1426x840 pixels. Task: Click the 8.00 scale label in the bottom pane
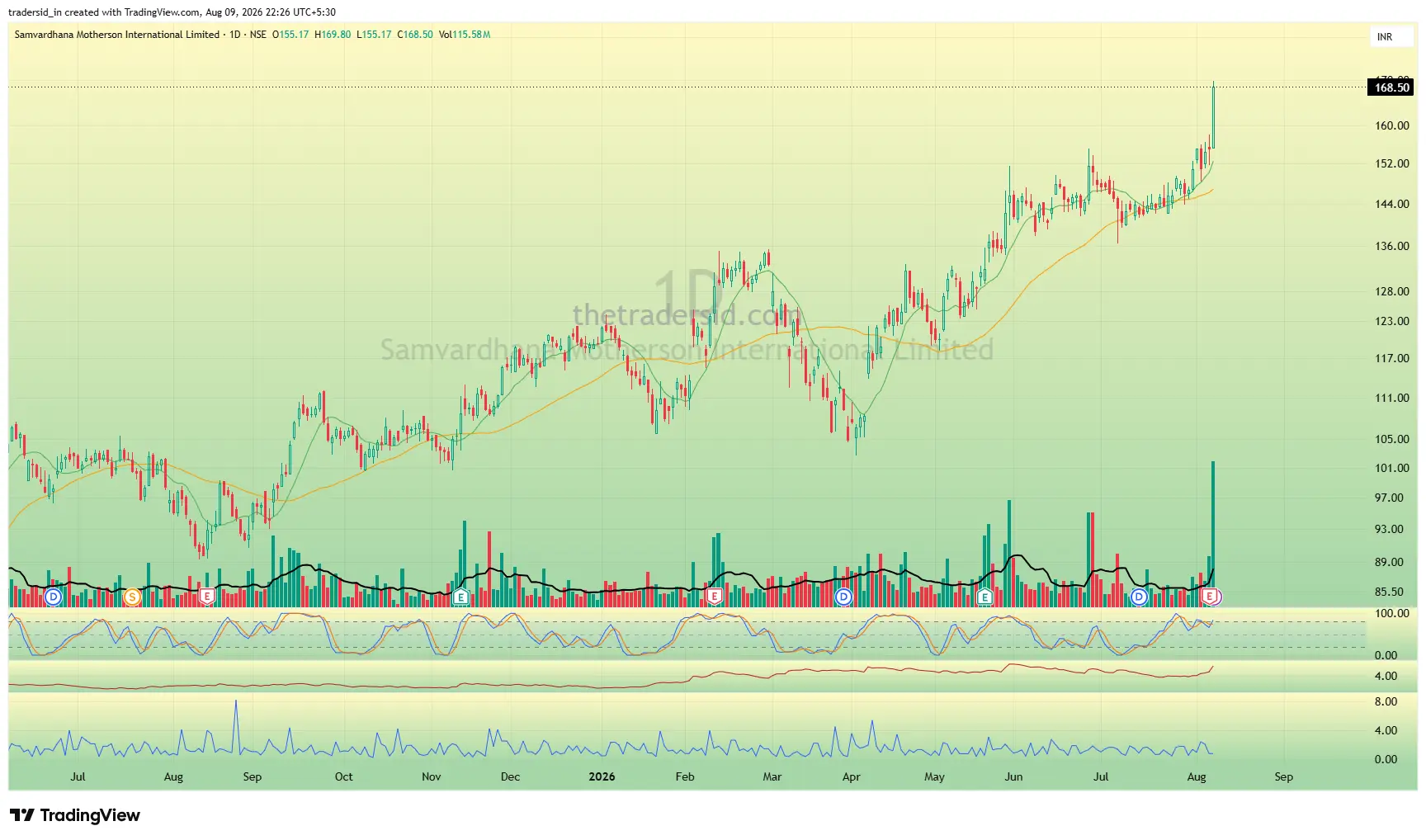click(1386, 702)
